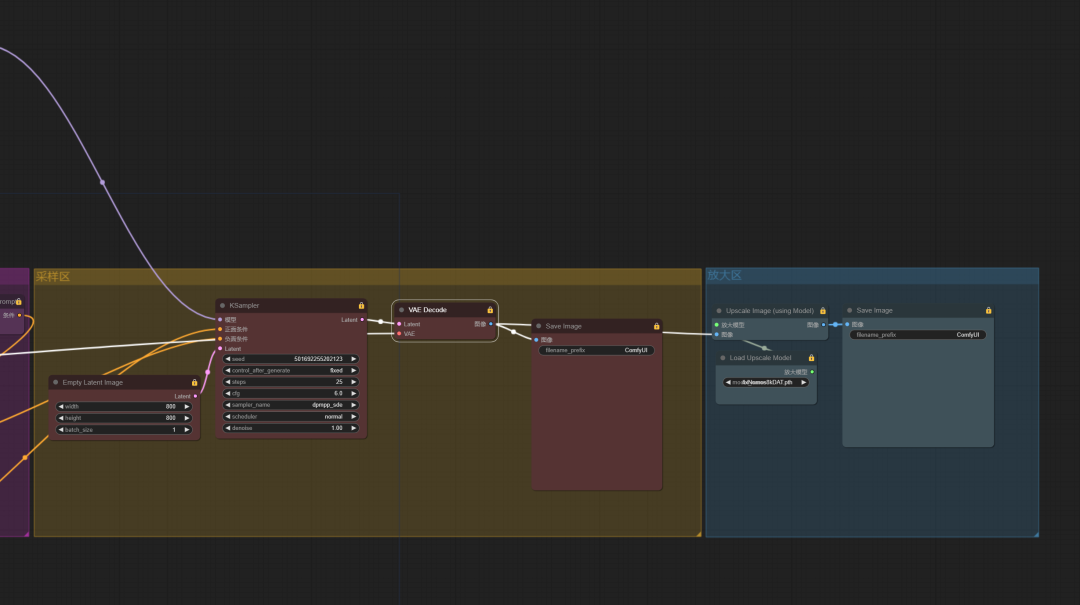Click the 正面条件 input port on KSampler
The height and width of the screenshot is (605, 1080).
tap(220, 329)
